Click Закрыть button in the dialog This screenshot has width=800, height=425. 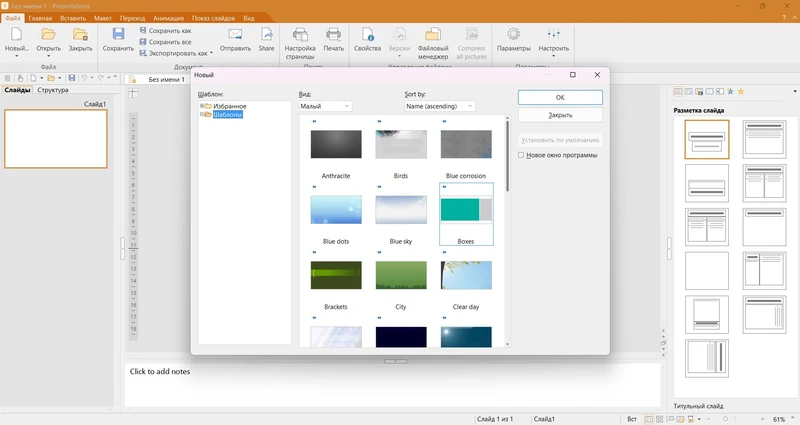pos(560,115)
